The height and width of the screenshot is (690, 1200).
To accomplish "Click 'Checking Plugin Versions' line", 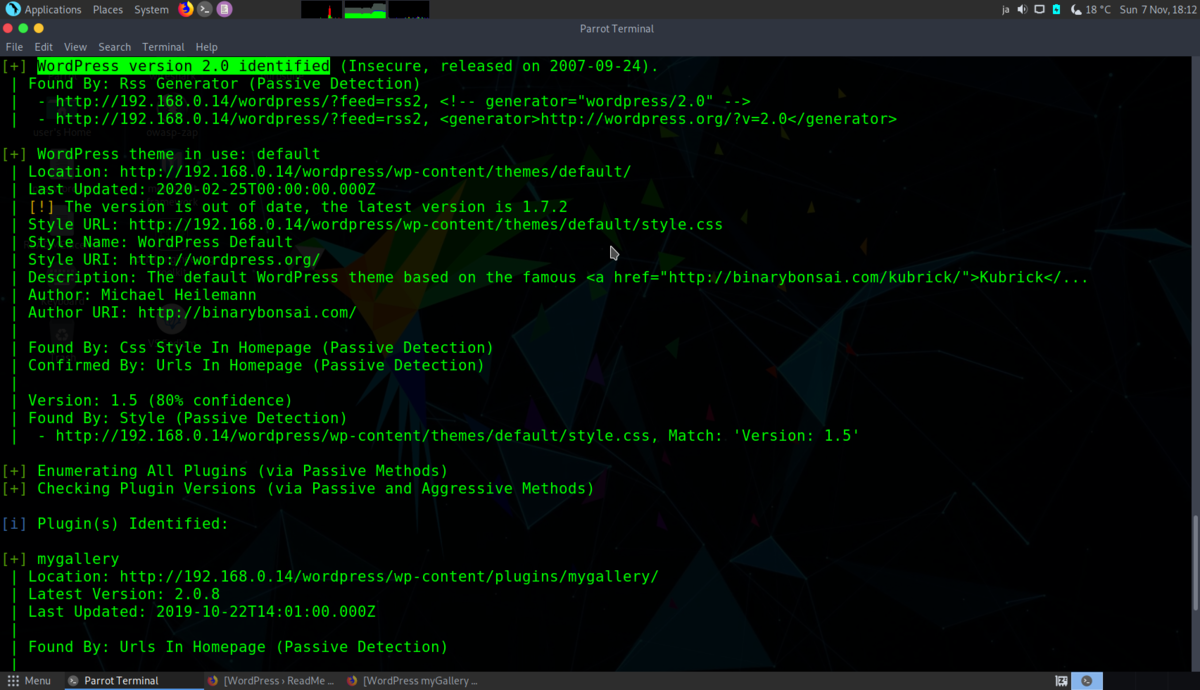I will (315, 489).
